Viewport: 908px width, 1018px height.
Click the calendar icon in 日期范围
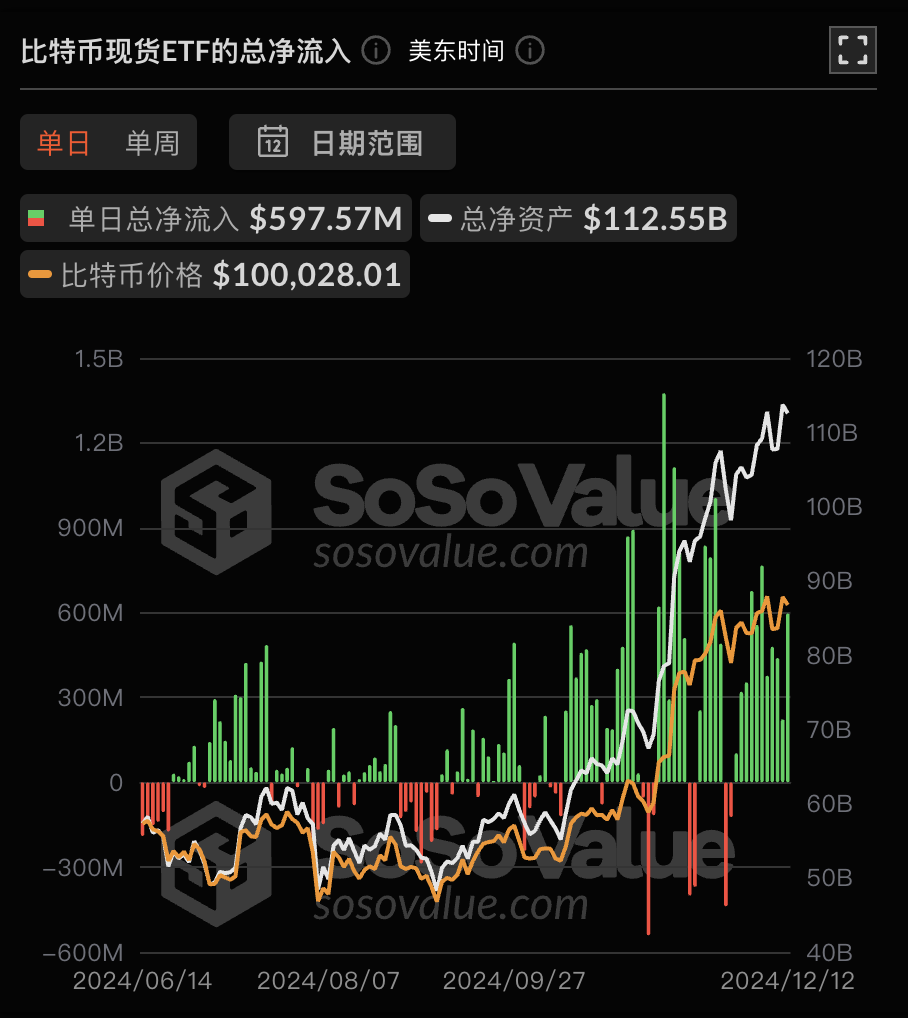(273, 142)
